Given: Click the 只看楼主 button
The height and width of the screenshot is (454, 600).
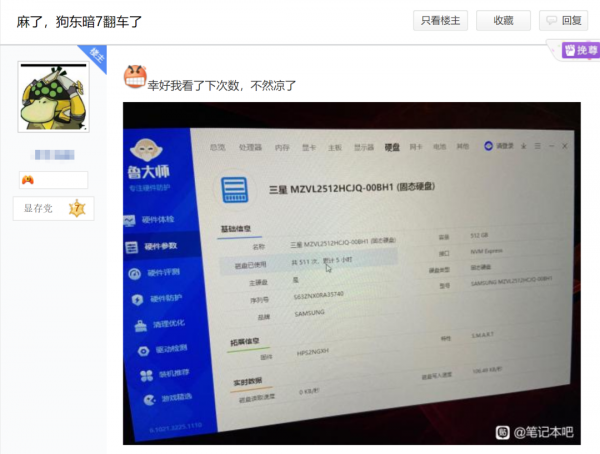Looking at the screenshot, I should click(x=440, y=21).
